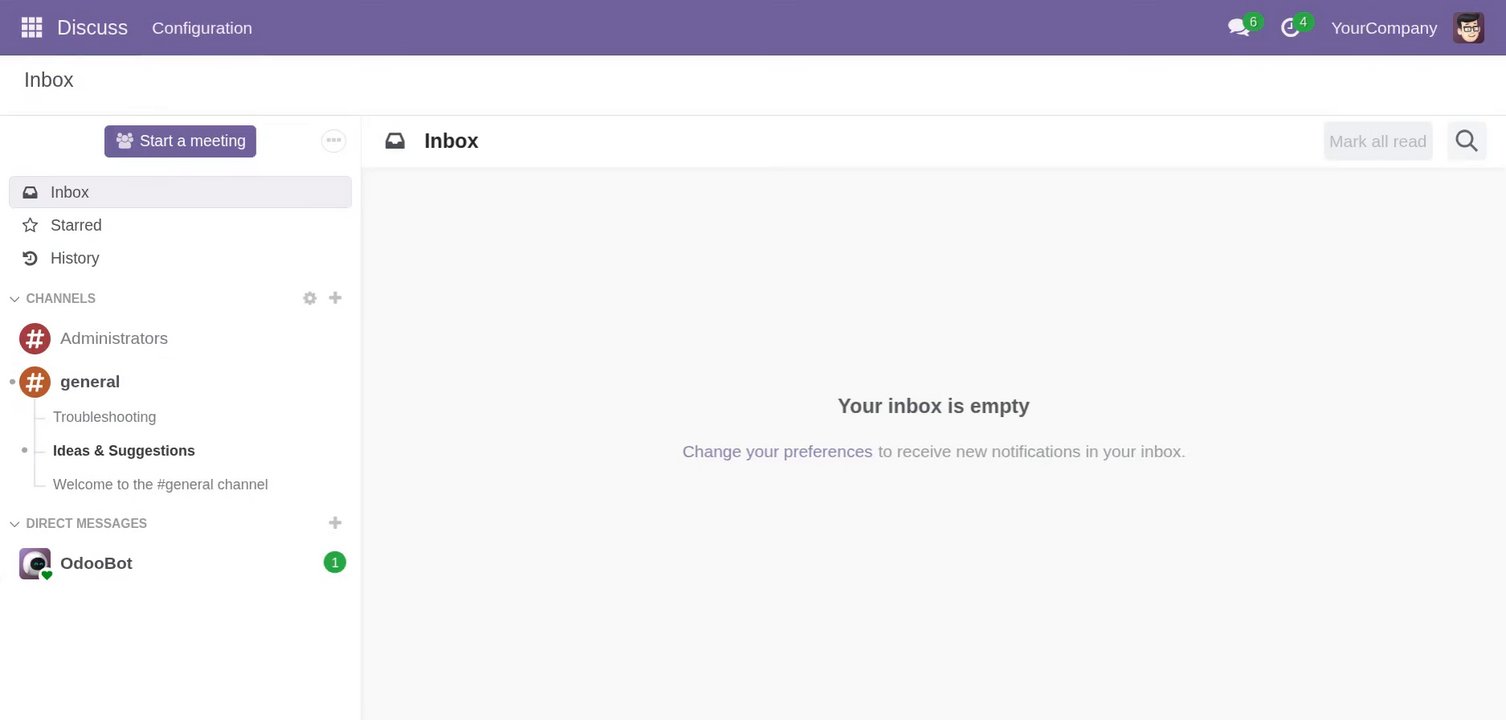Open the YourCompany switcher
Screen dimensions: 1506x720
coord(1383,28)
